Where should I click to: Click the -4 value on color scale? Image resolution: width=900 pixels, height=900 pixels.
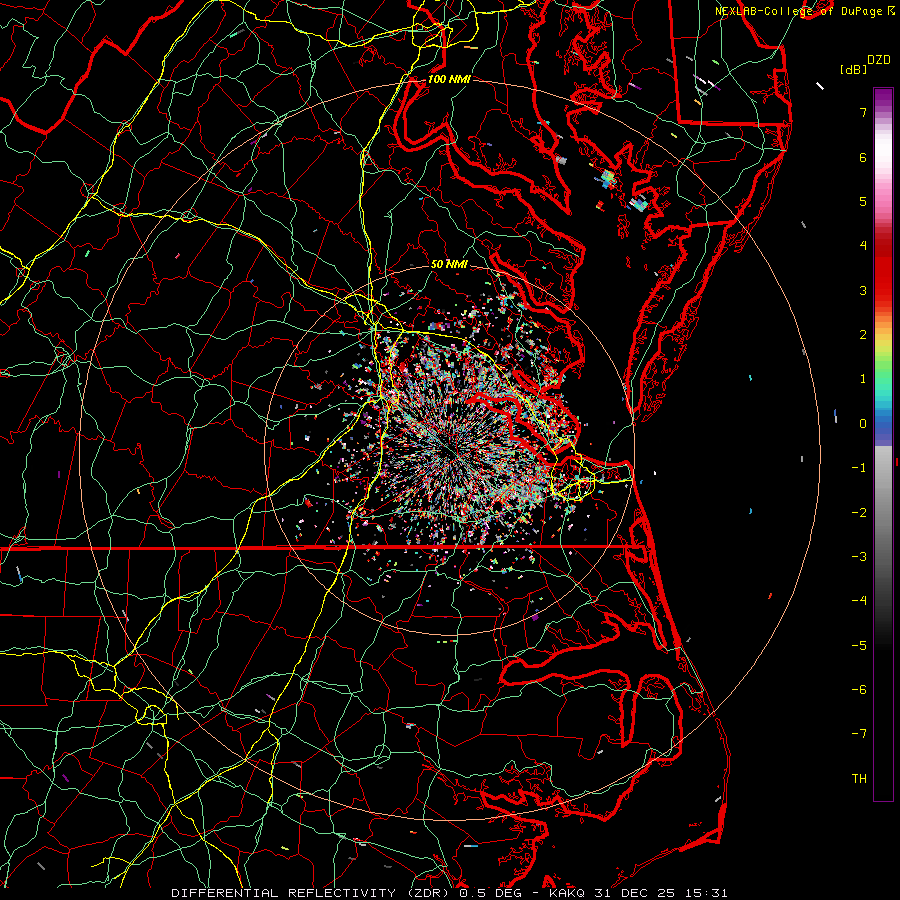click(859, 601)
